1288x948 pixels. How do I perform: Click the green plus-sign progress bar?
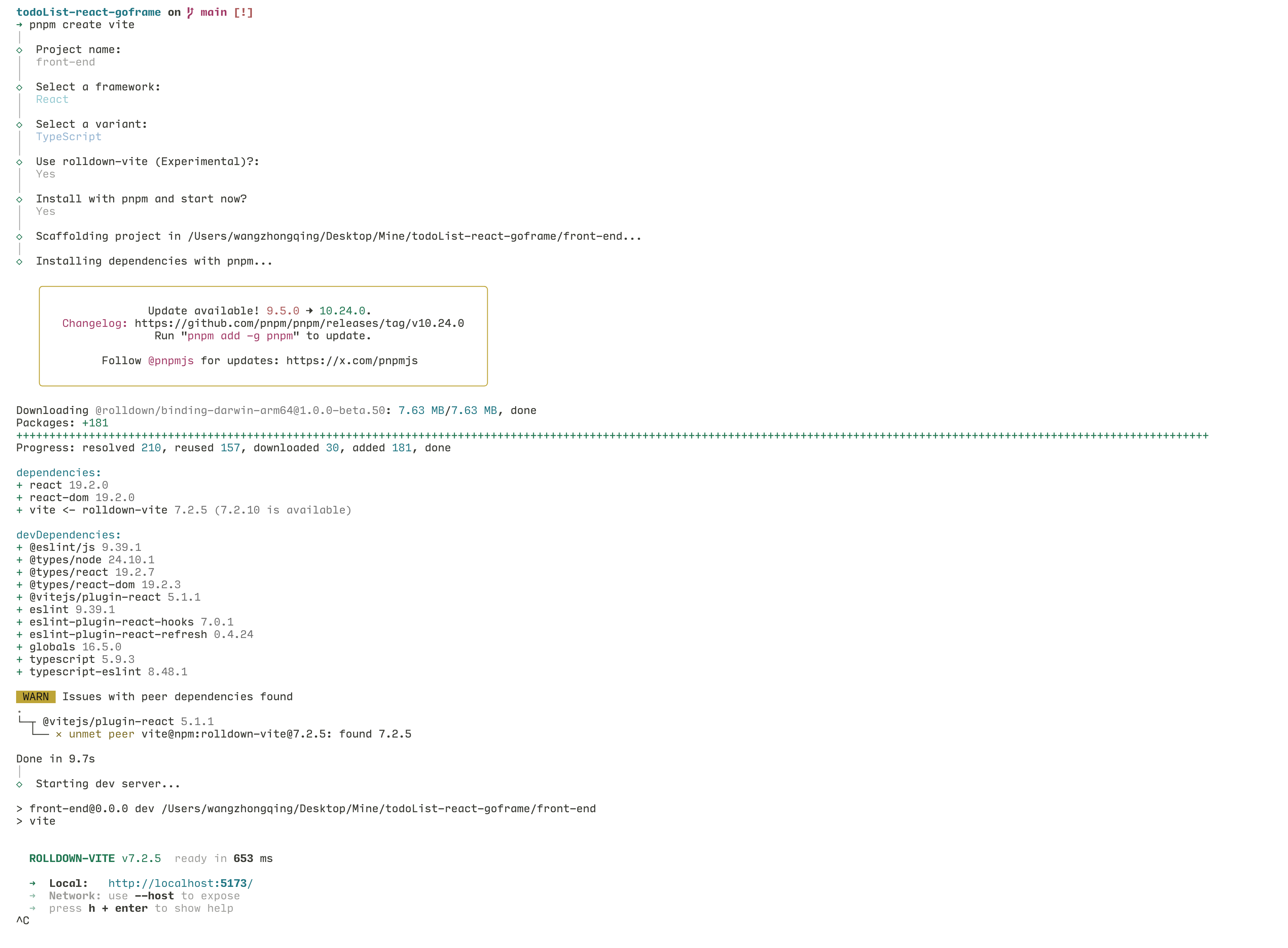(612, 436)
